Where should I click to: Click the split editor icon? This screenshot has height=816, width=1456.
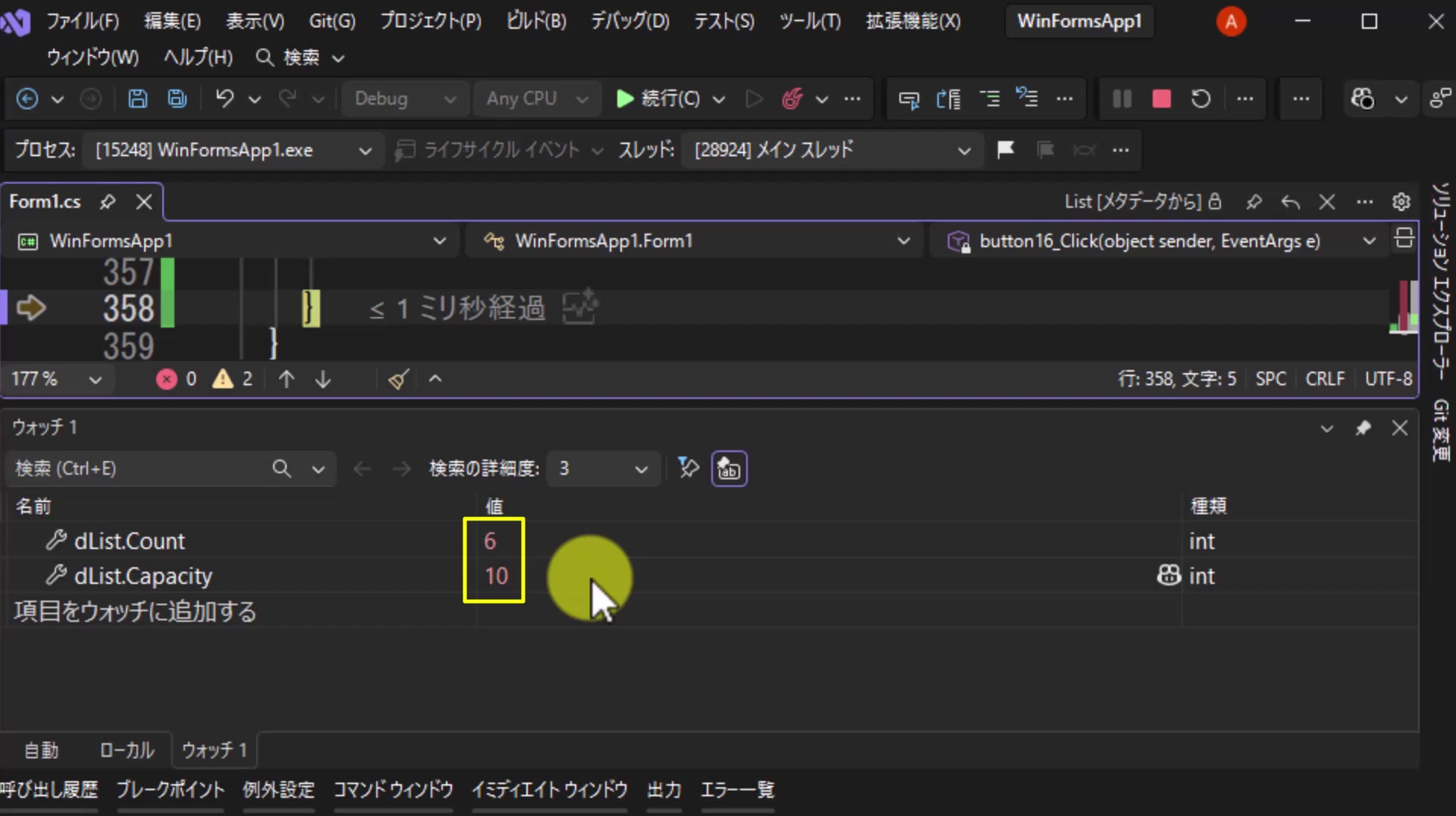(1404, 239)
